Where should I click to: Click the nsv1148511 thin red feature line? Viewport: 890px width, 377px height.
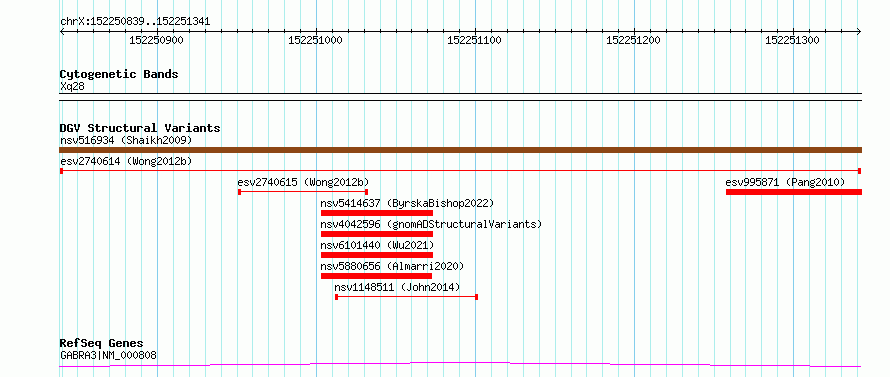tap(406, 297)
